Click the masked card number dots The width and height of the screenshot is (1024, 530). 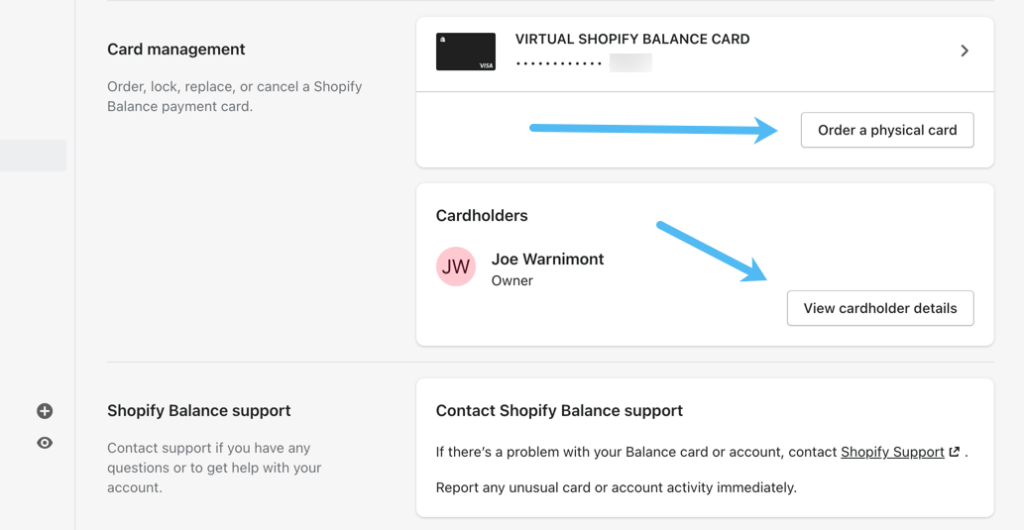click(x=559, y=64)
